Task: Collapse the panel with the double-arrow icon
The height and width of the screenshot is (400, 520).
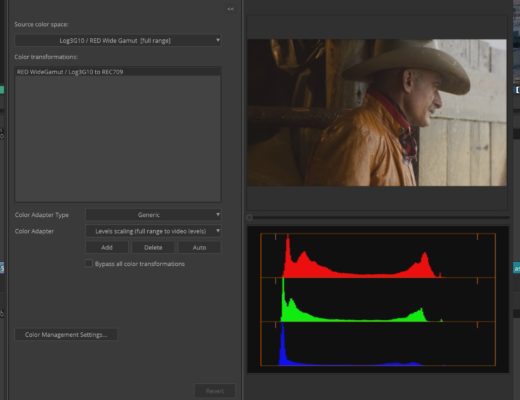Action: 230,9
